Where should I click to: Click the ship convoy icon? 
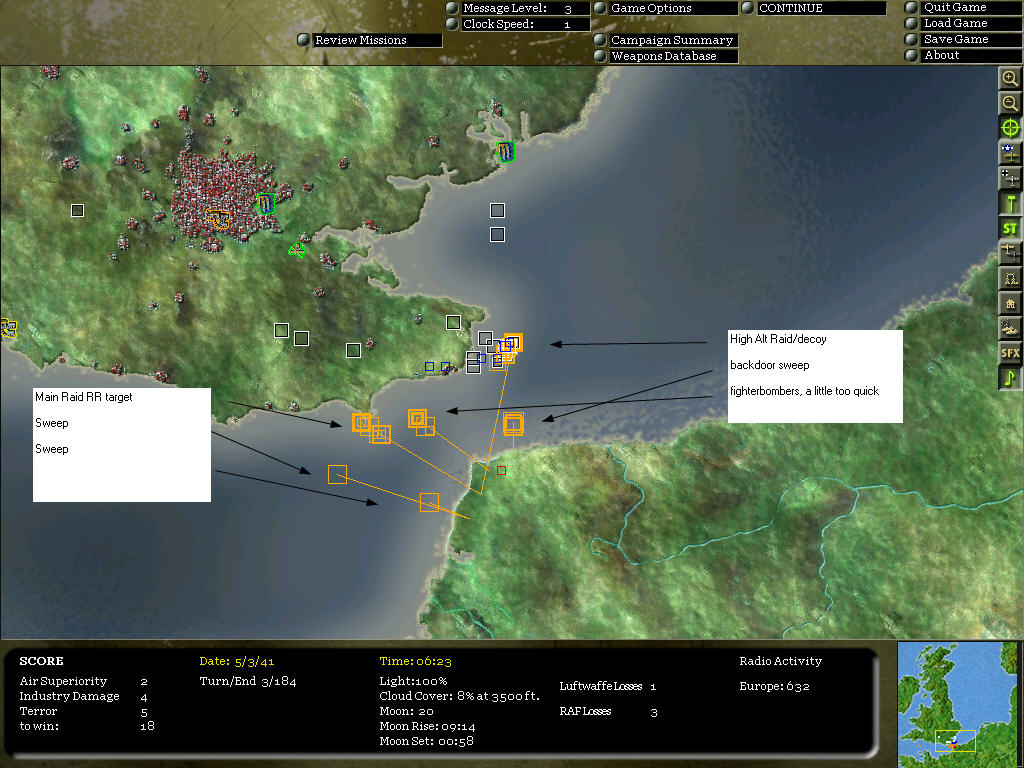(x=1010, y=328)
